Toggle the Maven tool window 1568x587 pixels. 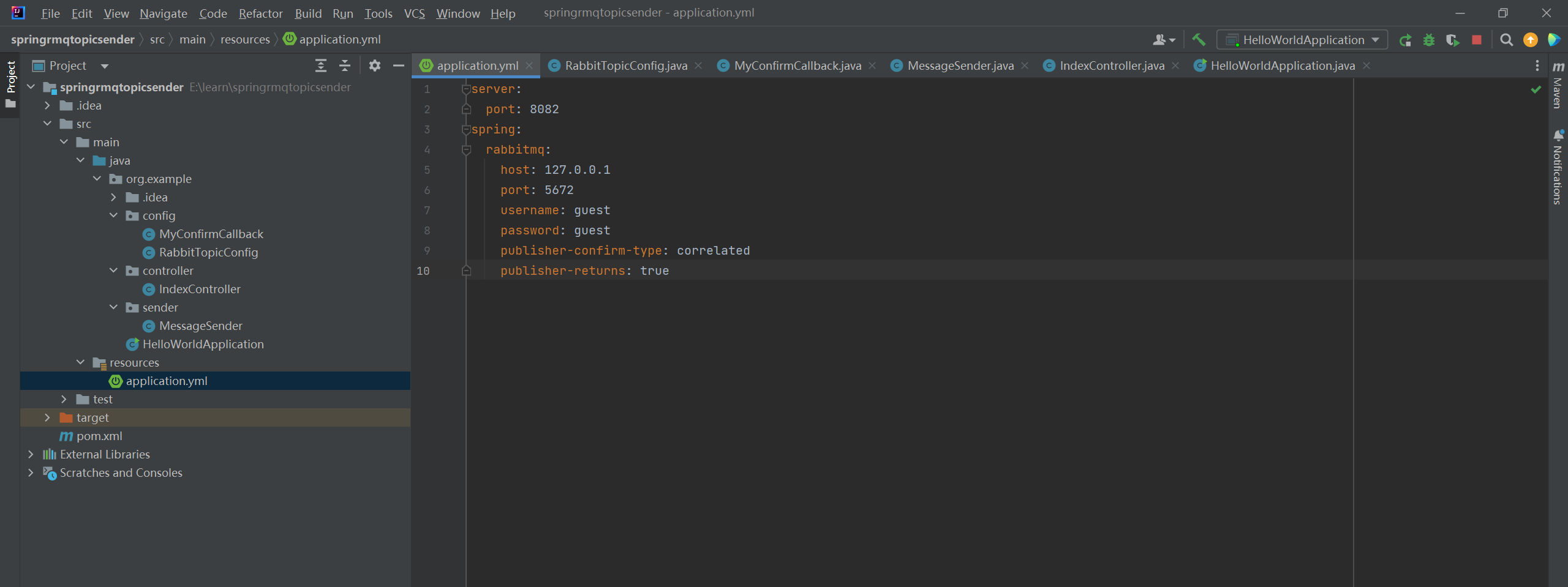tap(1558, 84)
